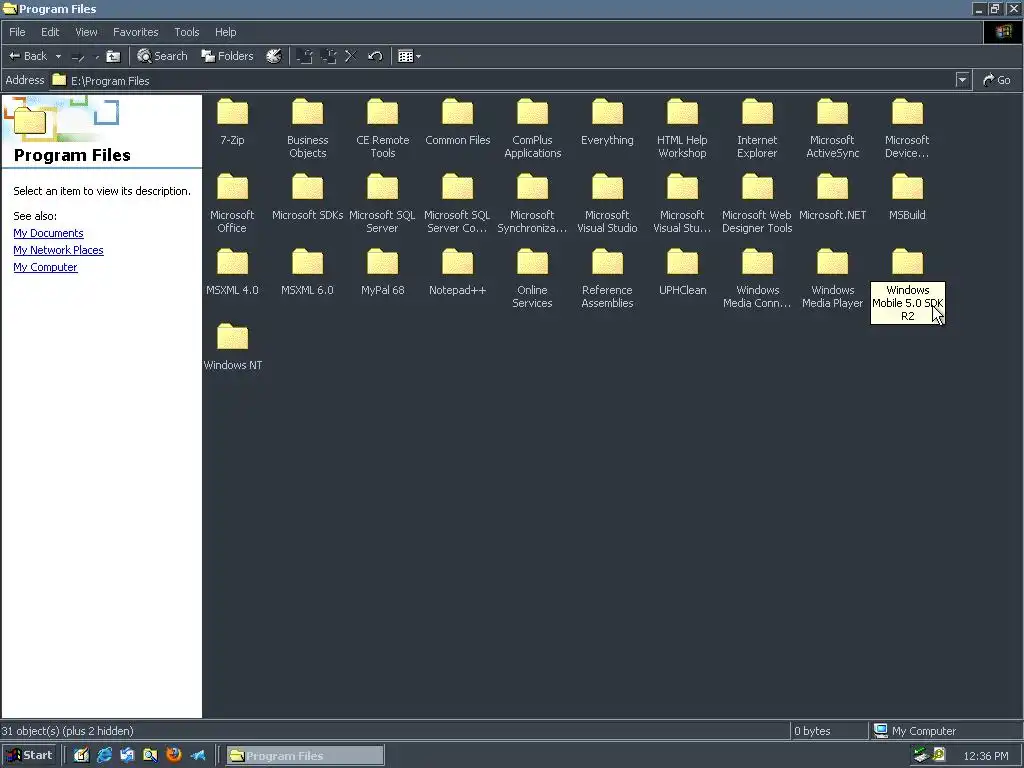Select the Internet Explorer folder
The height and width of the screenshot is (768, 1024).
(x=758, y=128)
